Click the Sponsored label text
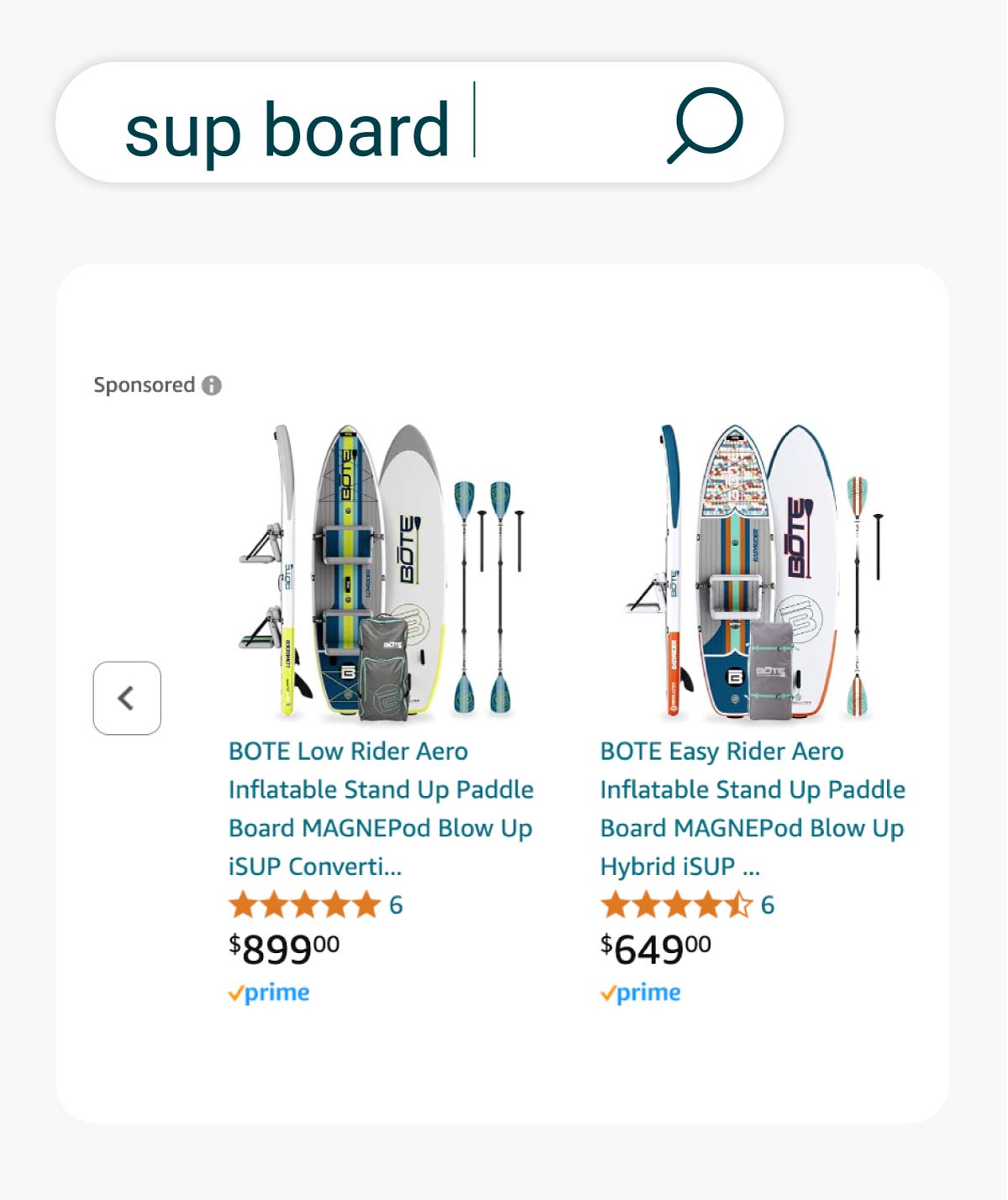1008x1200 pixels. coord(144,385)
